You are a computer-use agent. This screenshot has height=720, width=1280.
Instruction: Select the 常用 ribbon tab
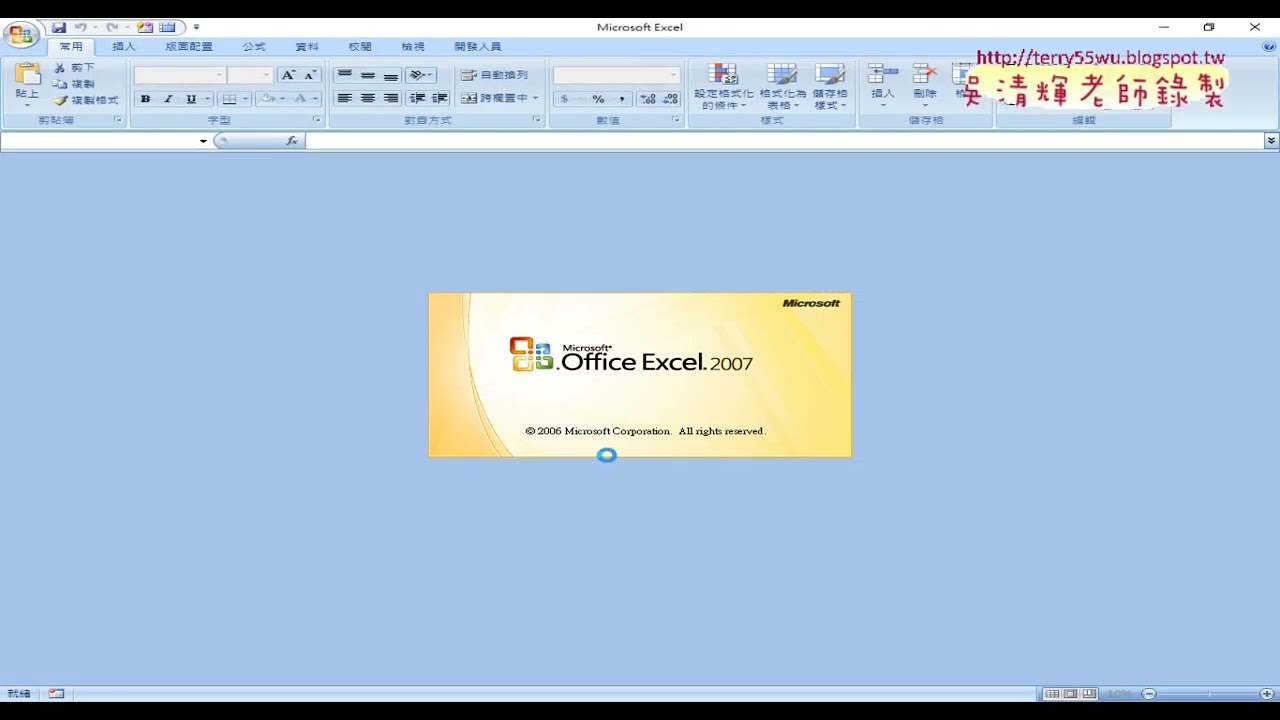[71, 47]
